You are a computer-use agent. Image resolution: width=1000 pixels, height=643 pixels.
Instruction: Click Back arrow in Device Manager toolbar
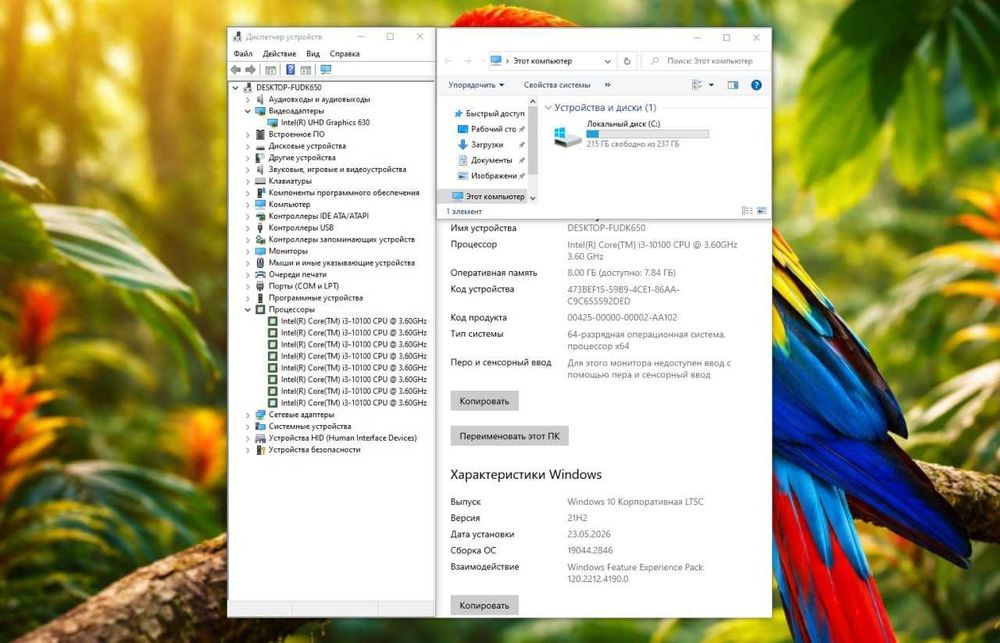pos(236,70)
